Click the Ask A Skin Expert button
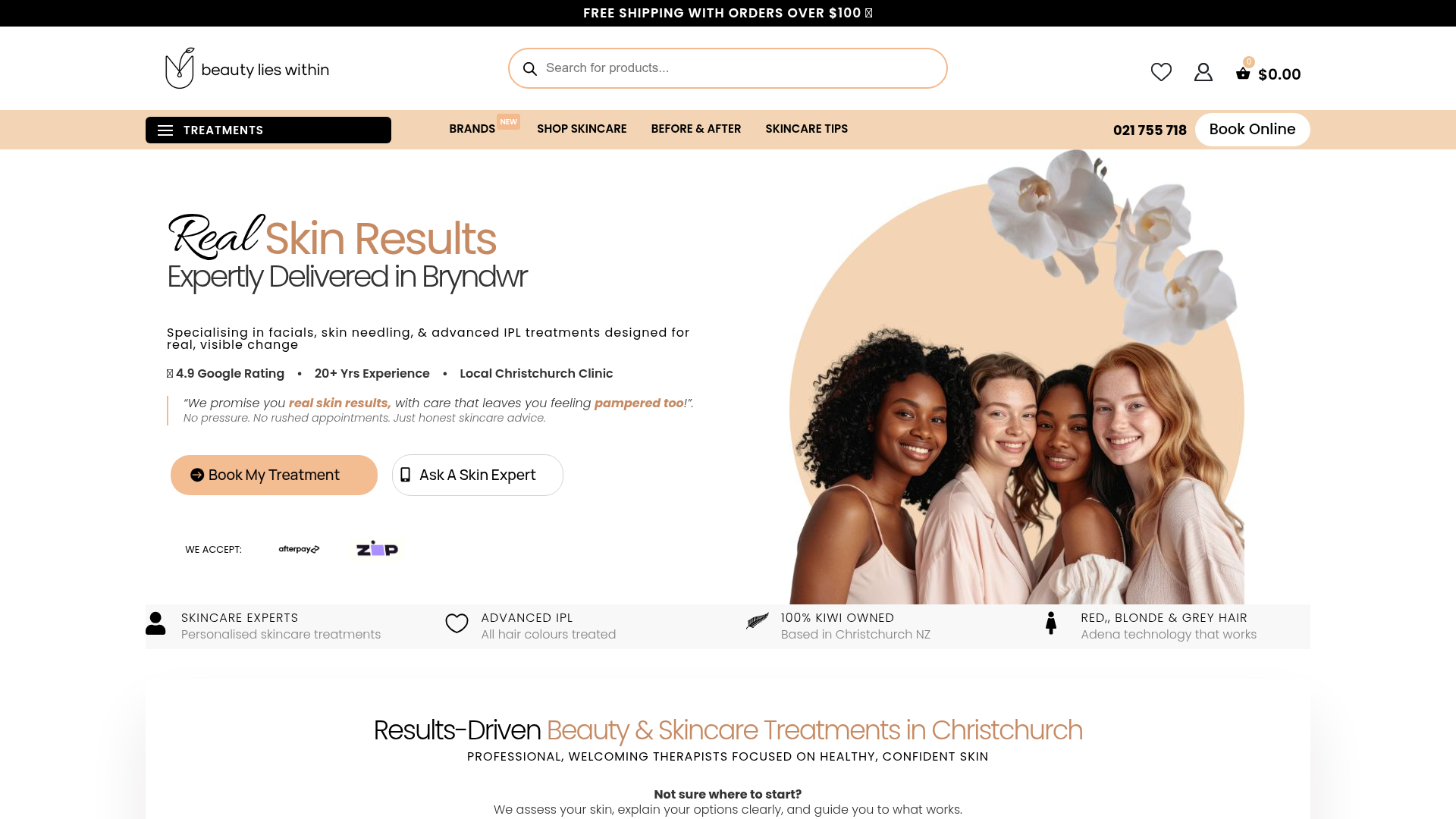Screen dimensions: 1456x819 pos(477,475)
